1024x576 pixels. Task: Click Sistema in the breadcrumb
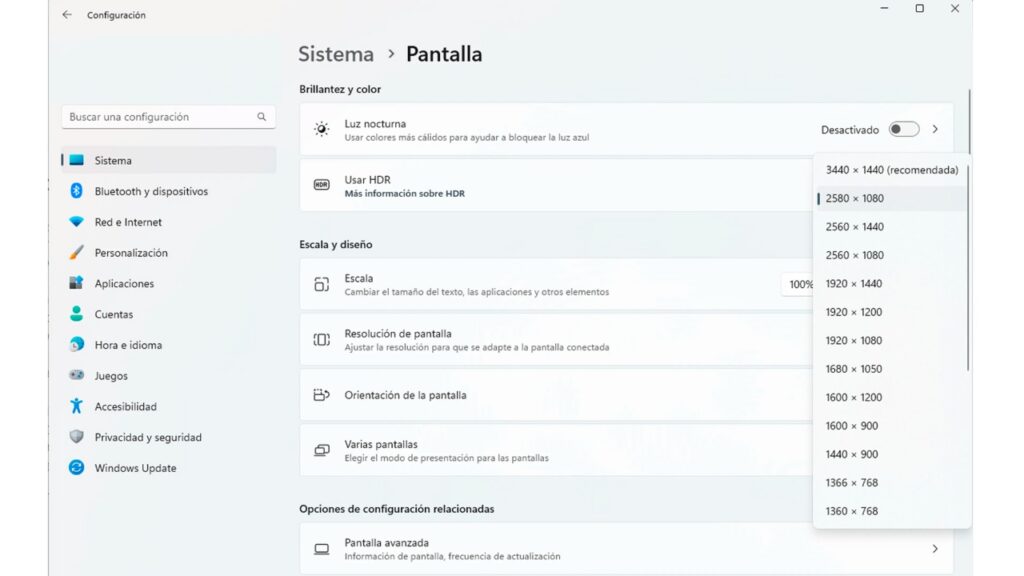[x=336, y=54]
